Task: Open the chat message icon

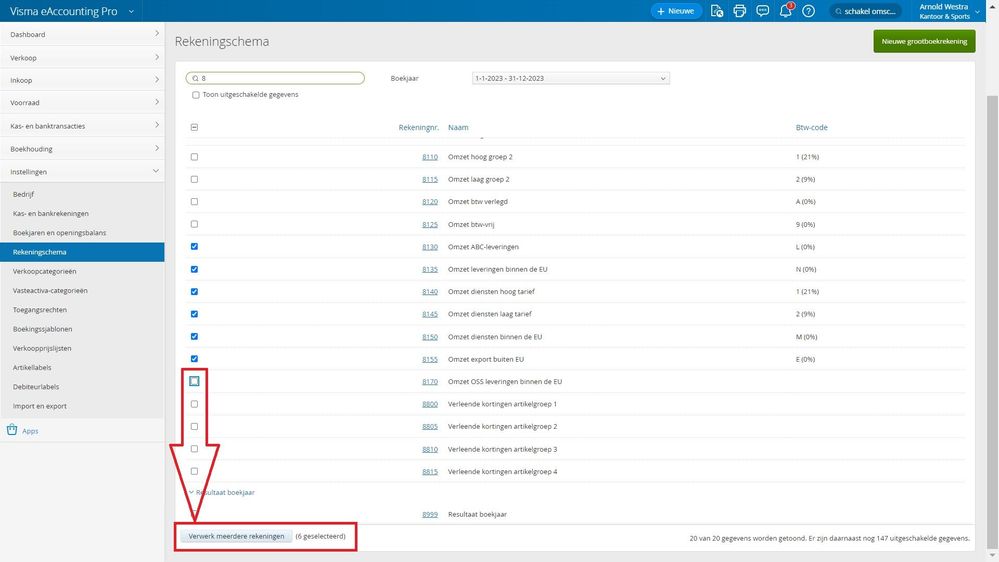Action: tap(762, 11)
